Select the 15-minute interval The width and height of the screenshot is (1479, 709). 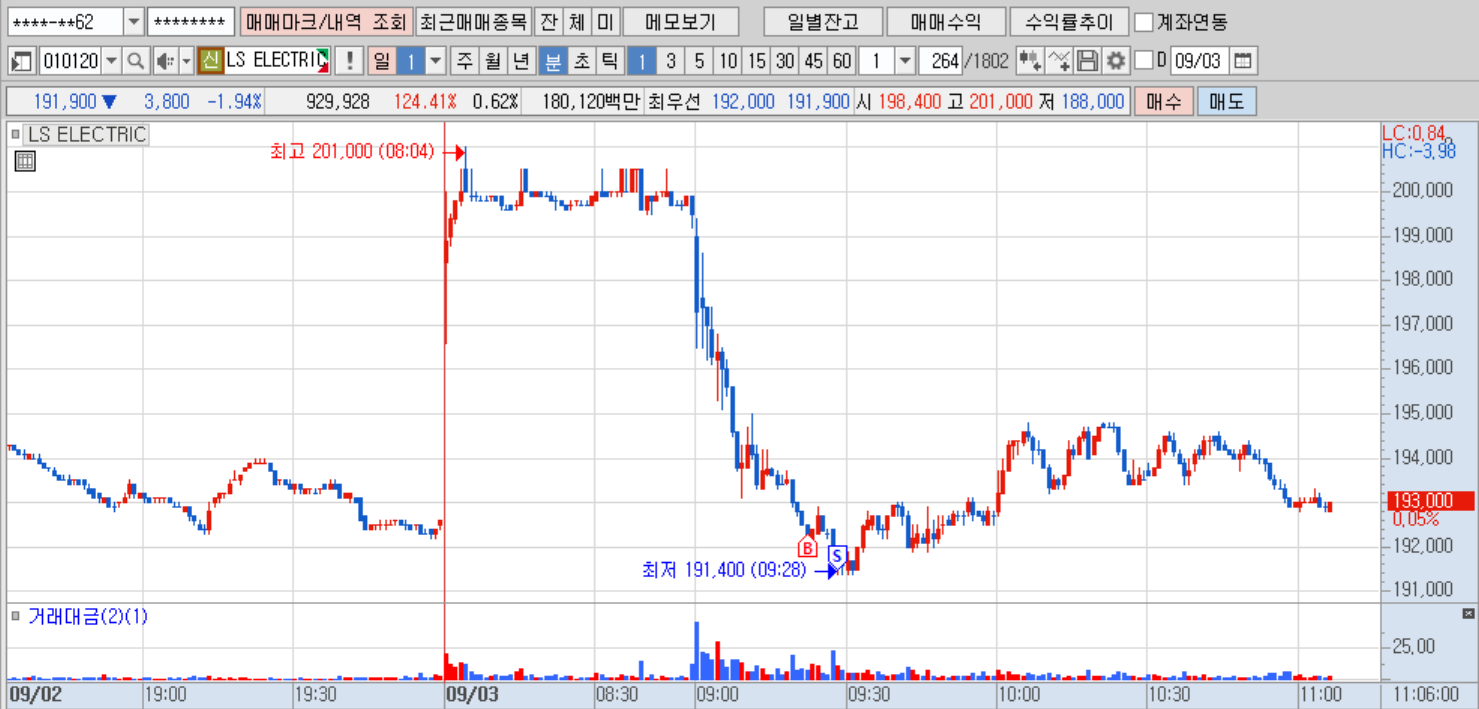click(756, 61)
